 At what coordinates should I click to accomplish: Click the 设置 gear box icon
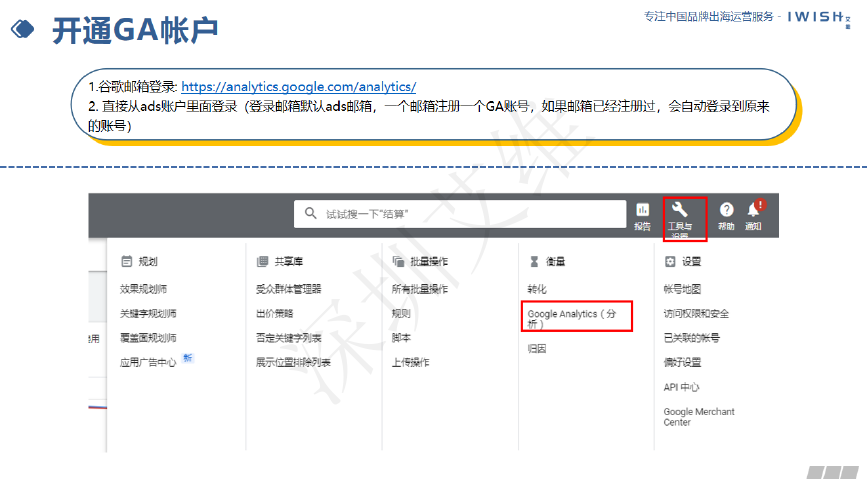[670, 261]
